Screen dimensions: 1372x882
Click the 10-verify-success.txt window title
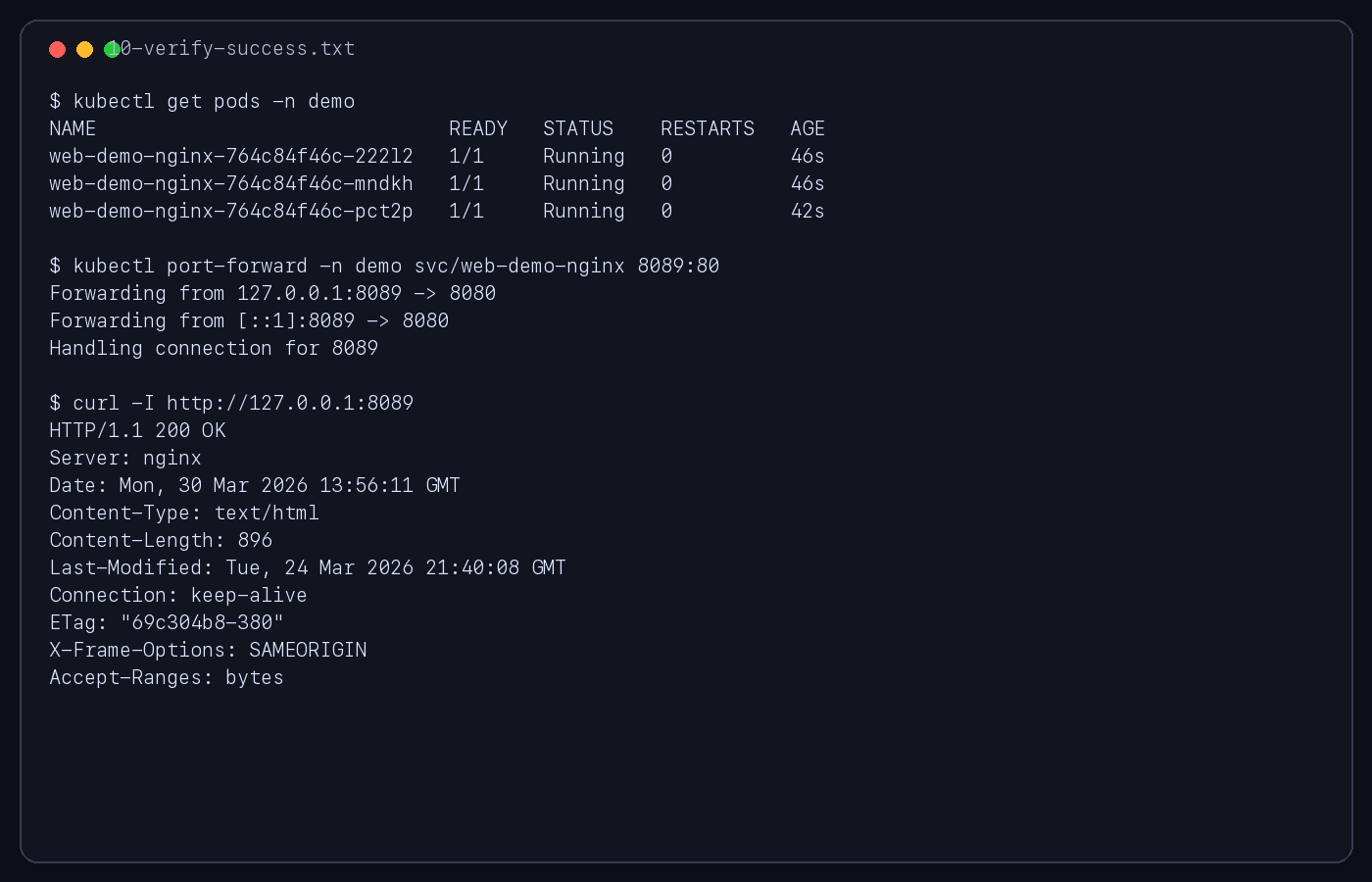click(235, 49)
